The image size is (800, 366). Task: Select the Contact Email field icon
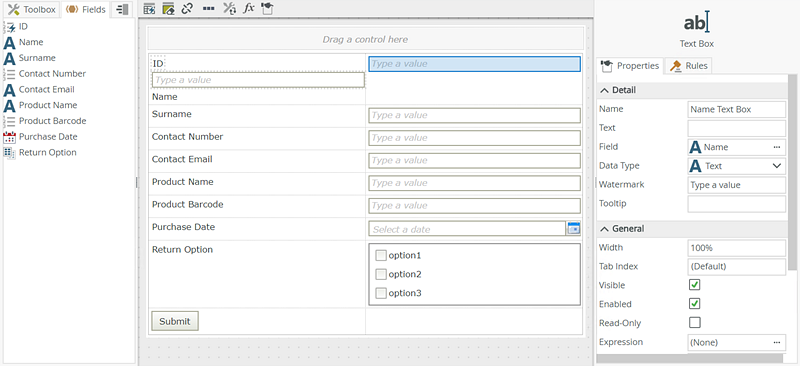[x=9, y=90]
